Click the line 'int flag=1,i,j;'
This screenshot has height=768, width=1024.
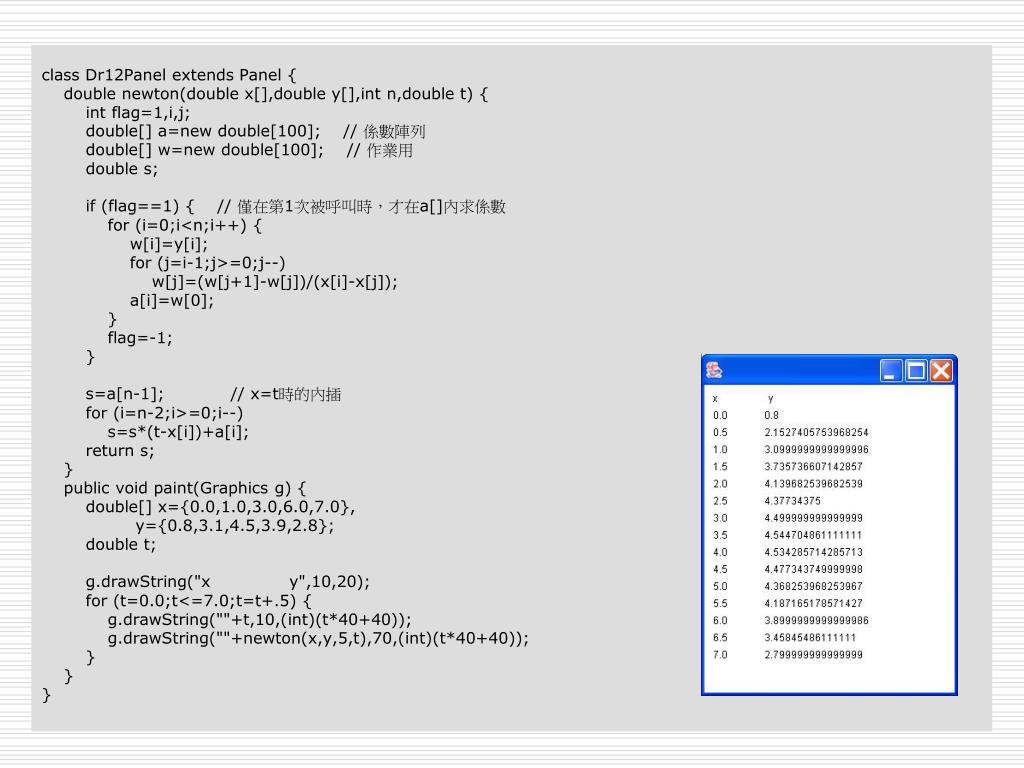pyautogui.click(x=138, y=113)
